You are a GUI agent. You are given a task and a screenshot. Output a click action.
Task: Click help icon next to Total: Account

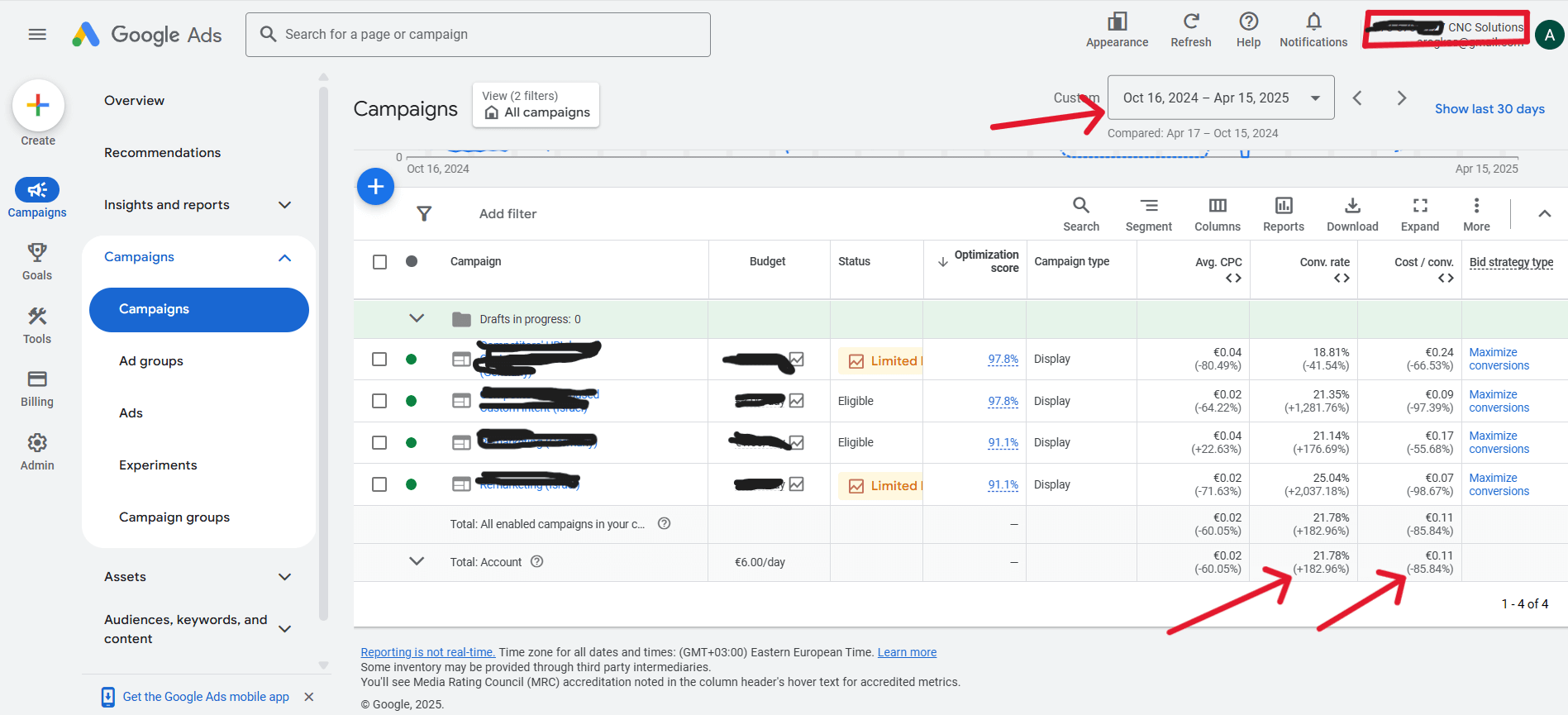536,562
